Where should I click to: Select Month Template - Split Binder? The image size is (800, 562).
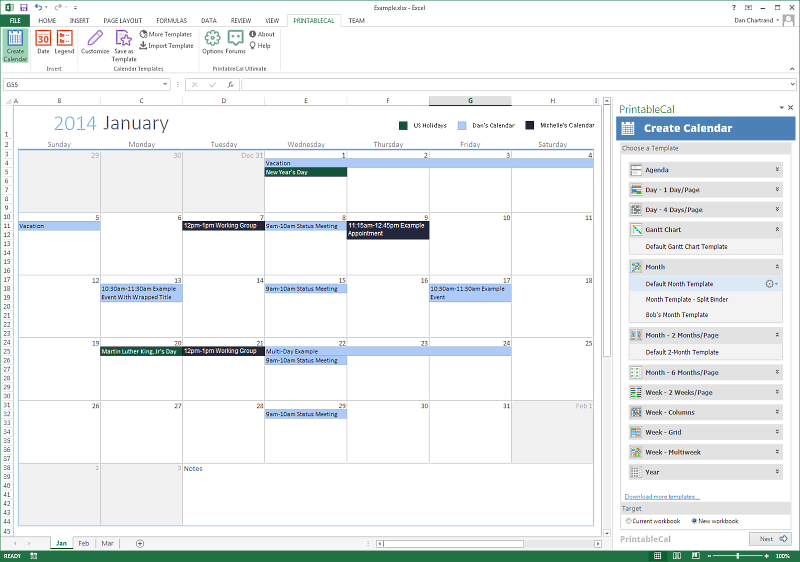click(687, 299)
